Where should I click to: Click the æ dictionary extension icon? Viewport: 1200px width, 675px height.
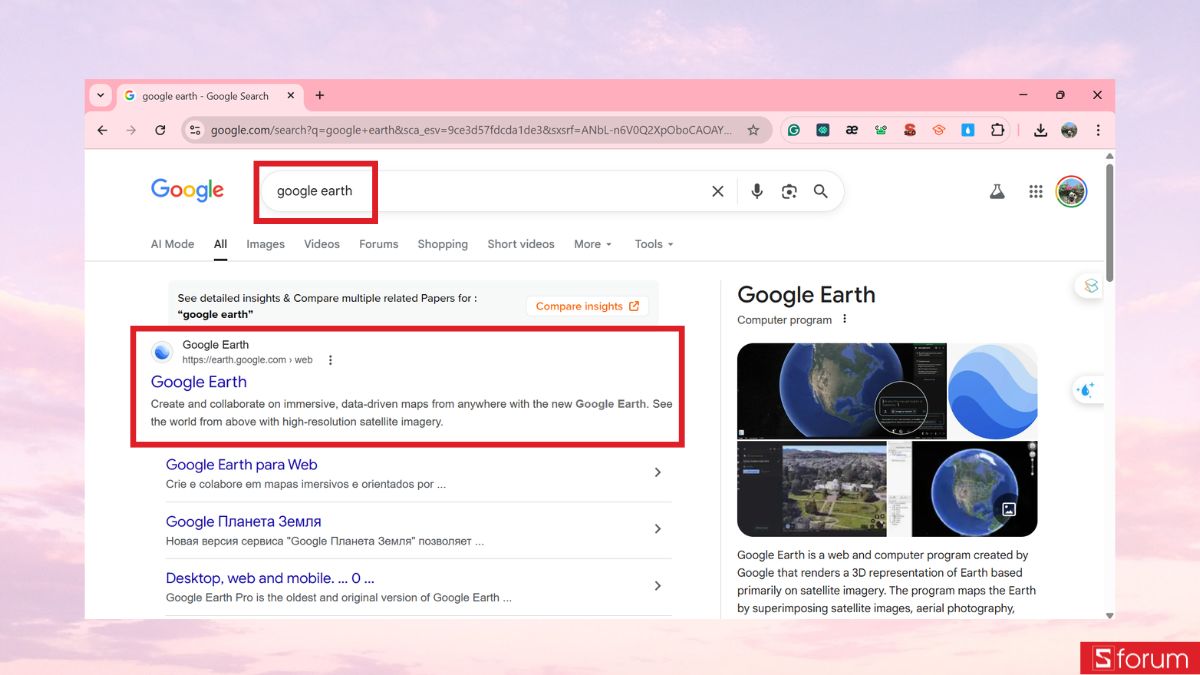851,130
